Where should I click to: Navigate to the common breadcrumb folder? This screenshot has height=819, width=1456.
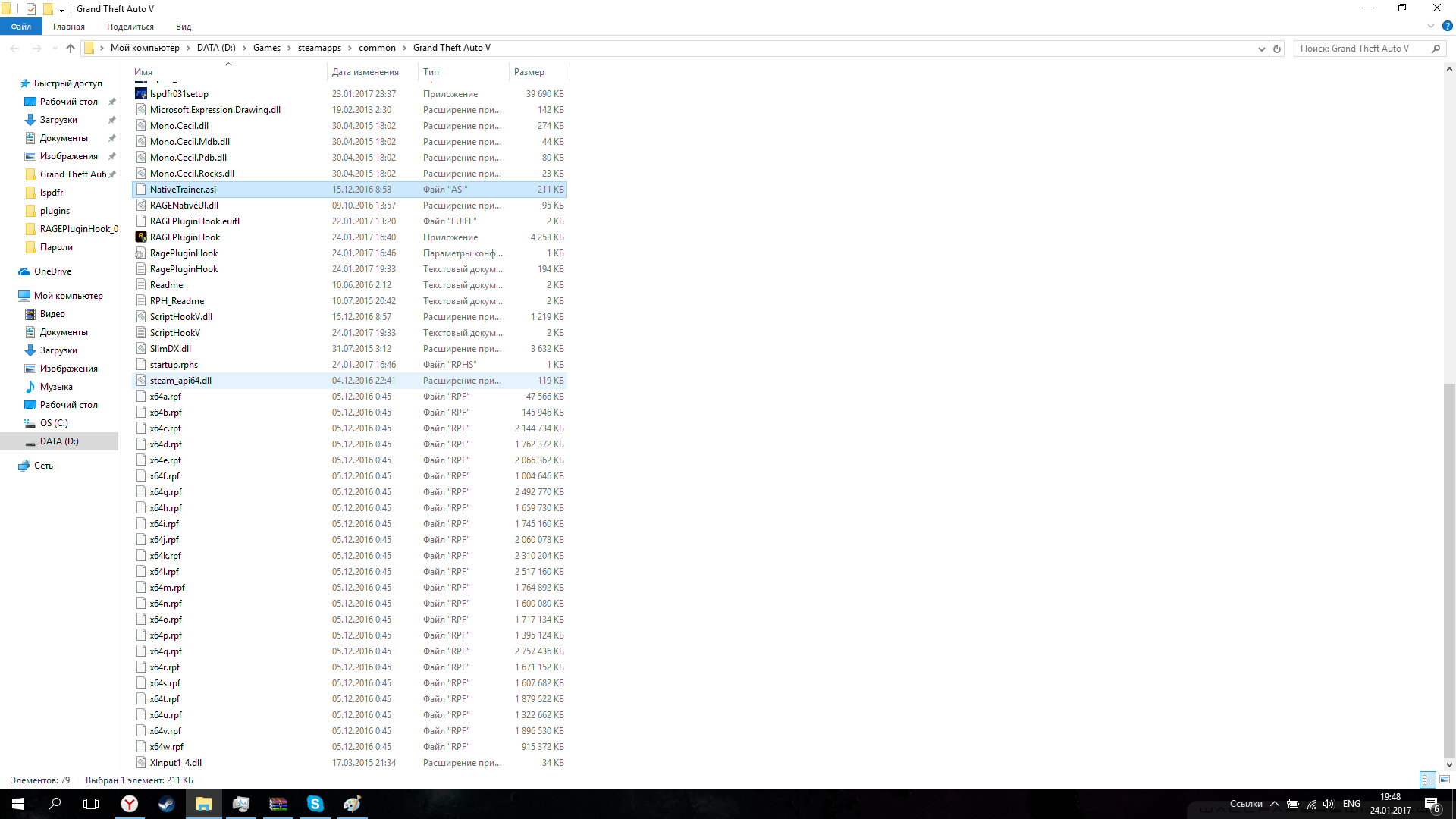coord(377,48)
